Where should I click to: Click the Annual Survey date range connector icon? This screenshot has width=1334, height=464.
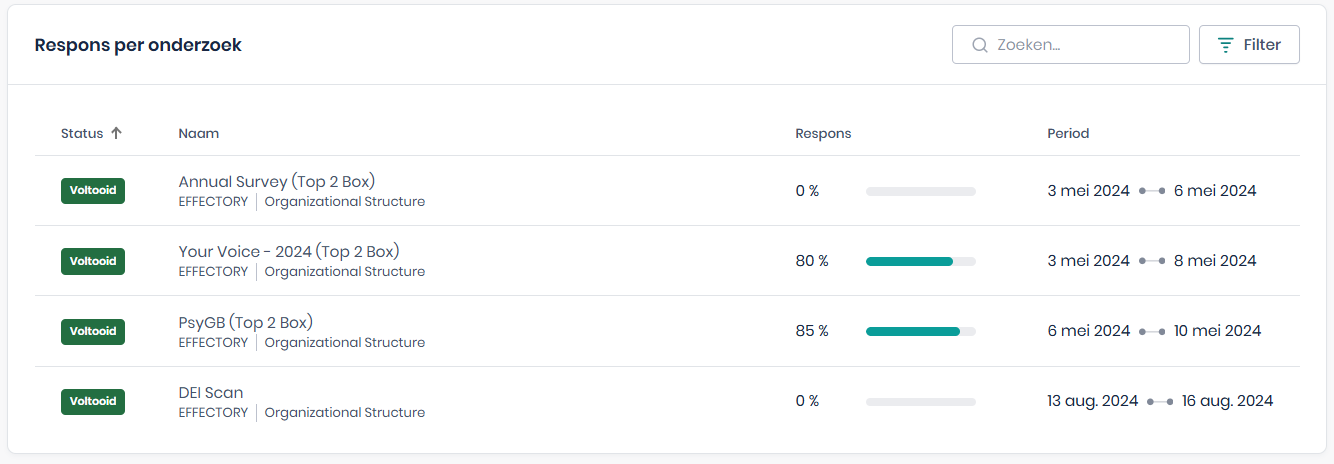point(1152,191)
